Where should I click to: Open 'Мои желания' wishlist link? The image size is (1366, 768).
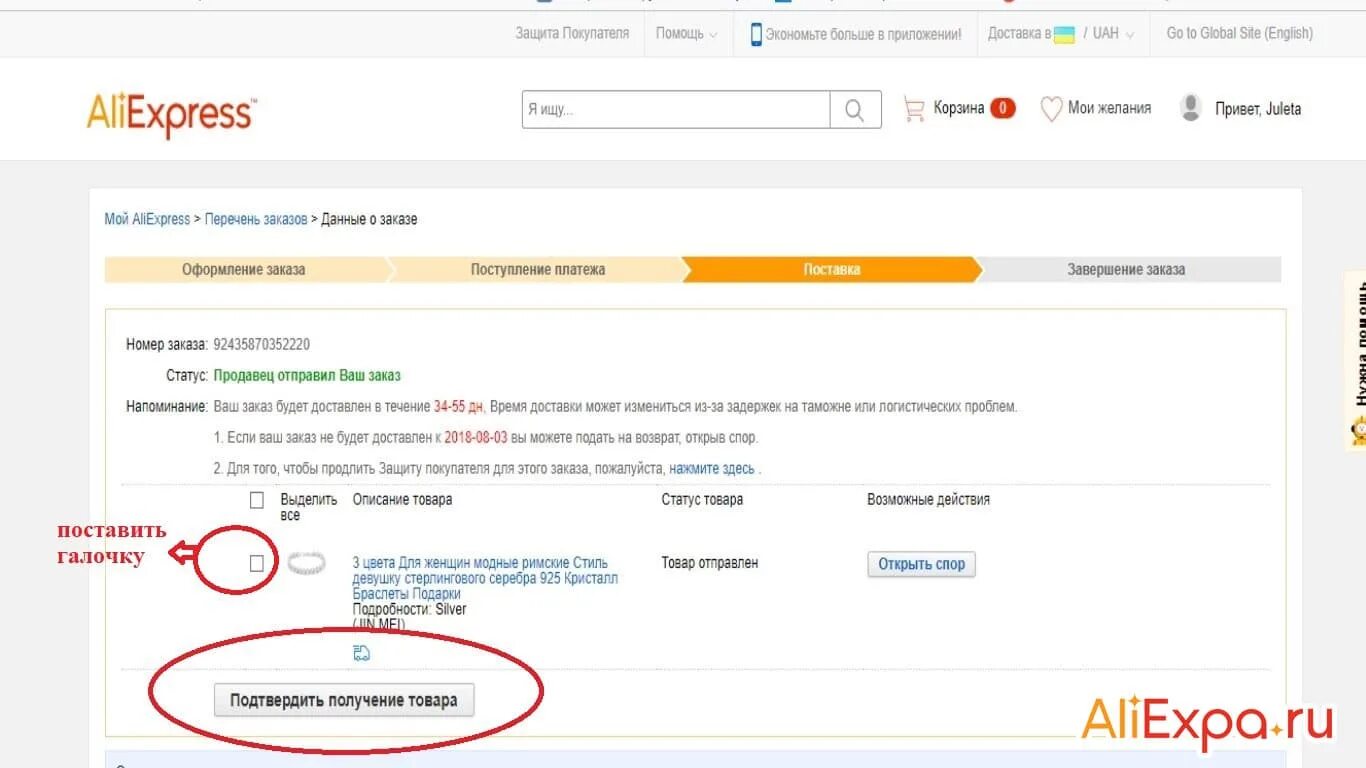coord(1109,108)
